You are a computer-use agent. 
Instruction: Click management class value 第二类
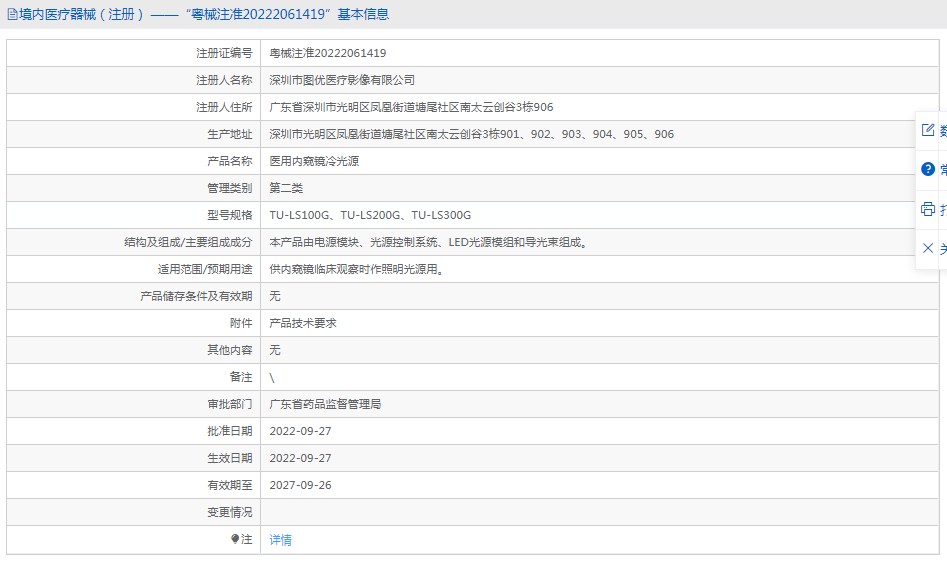pyautogui.click(x=286, y=188)
